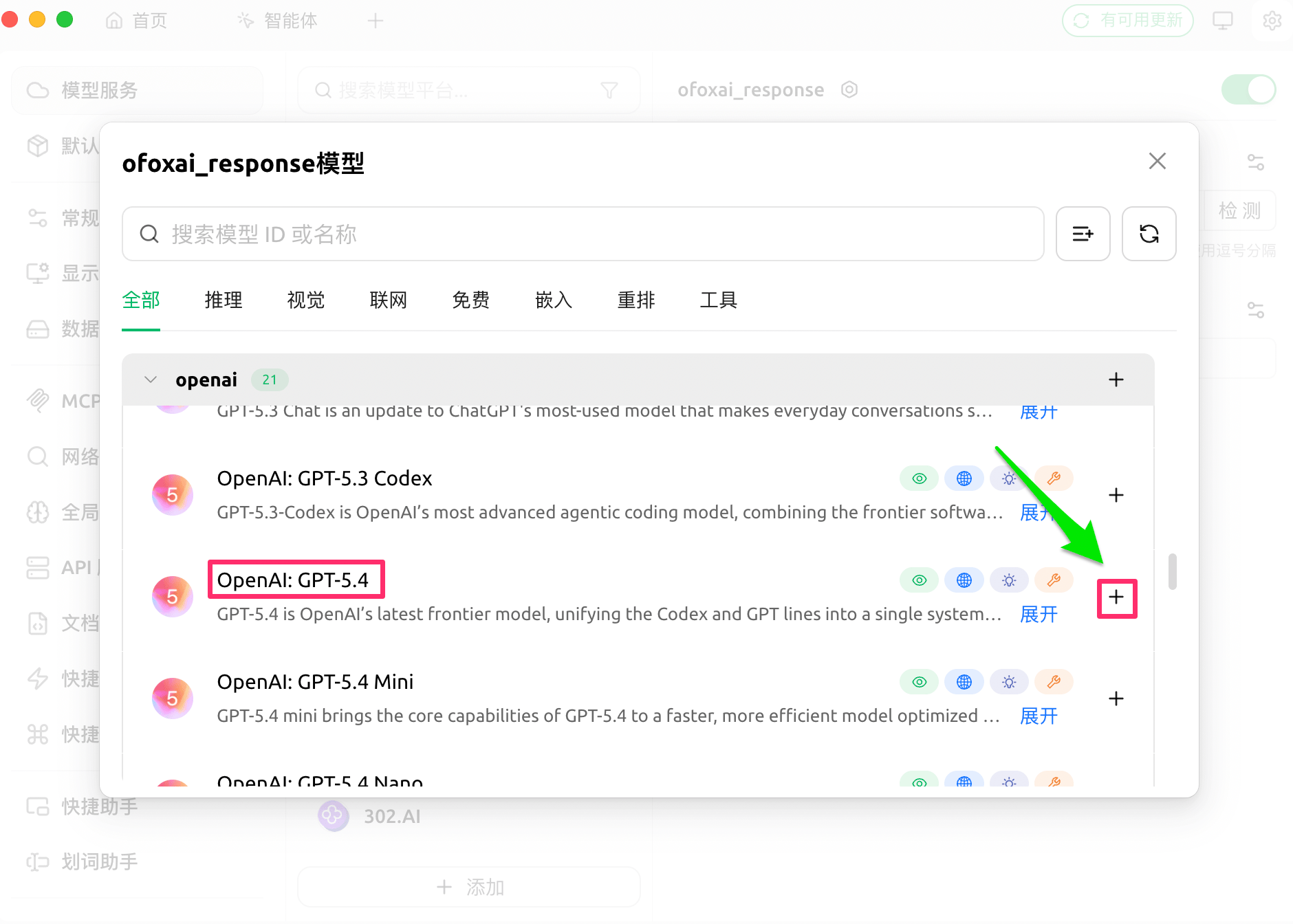1293x924 pixels.
Task: Click vision eye icon on GPT-5.4 Mini row
Action: click(x=919, y=682)
